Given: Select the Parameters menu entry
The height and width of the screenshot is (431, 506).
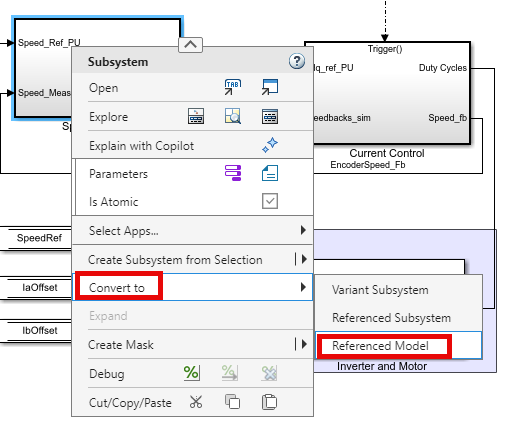Looking at the screenshot, I should click(x=118, y=174).
